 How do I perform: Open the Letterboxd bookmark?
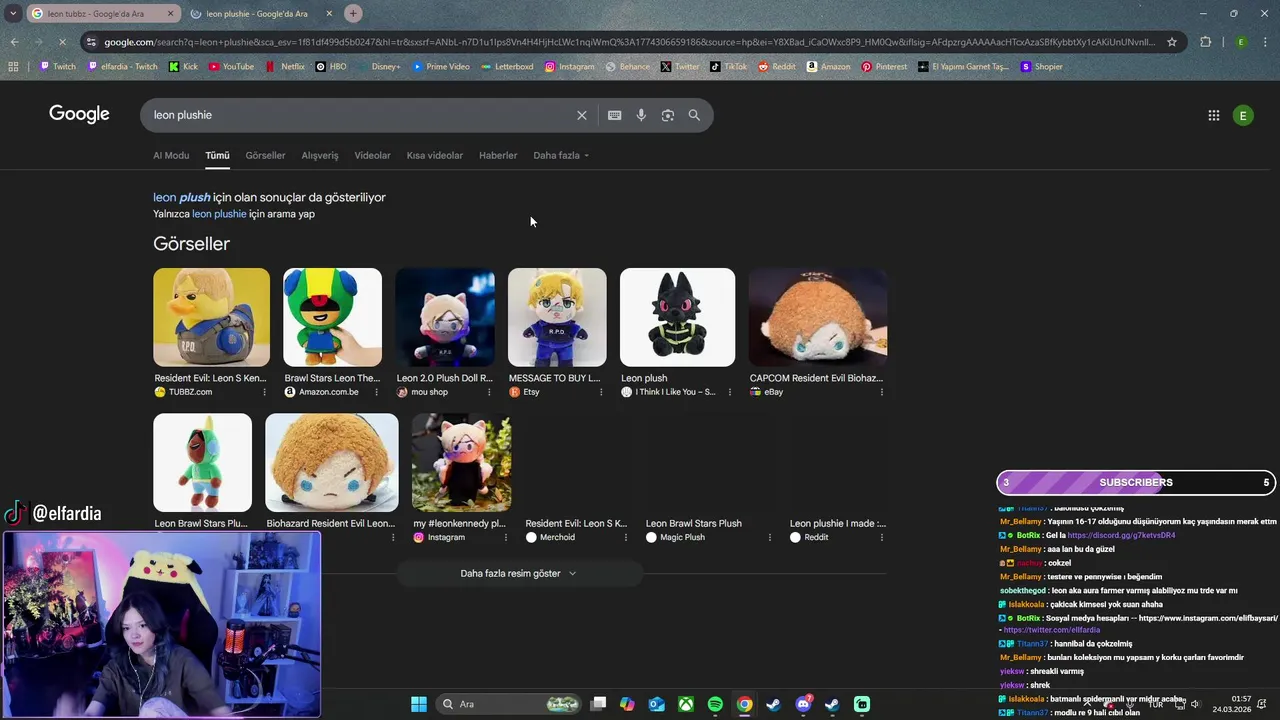506,67
